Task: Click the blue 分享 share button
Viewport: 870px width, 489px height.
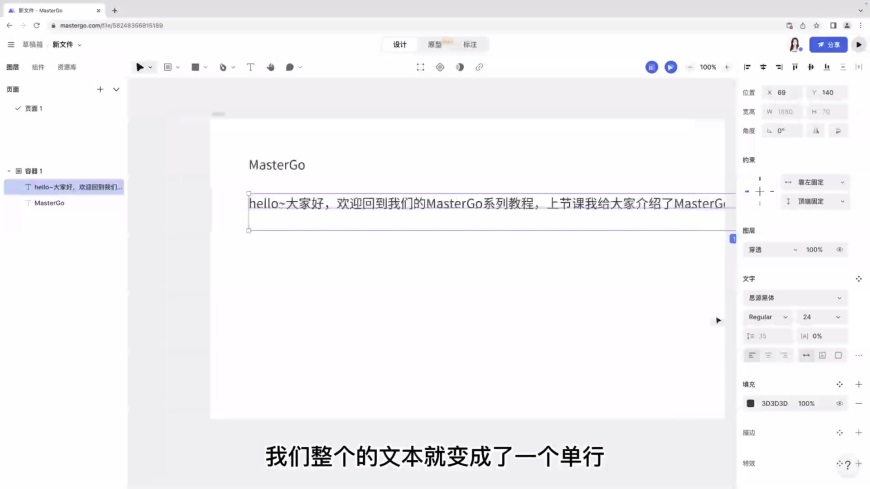Action: (828, 44)
